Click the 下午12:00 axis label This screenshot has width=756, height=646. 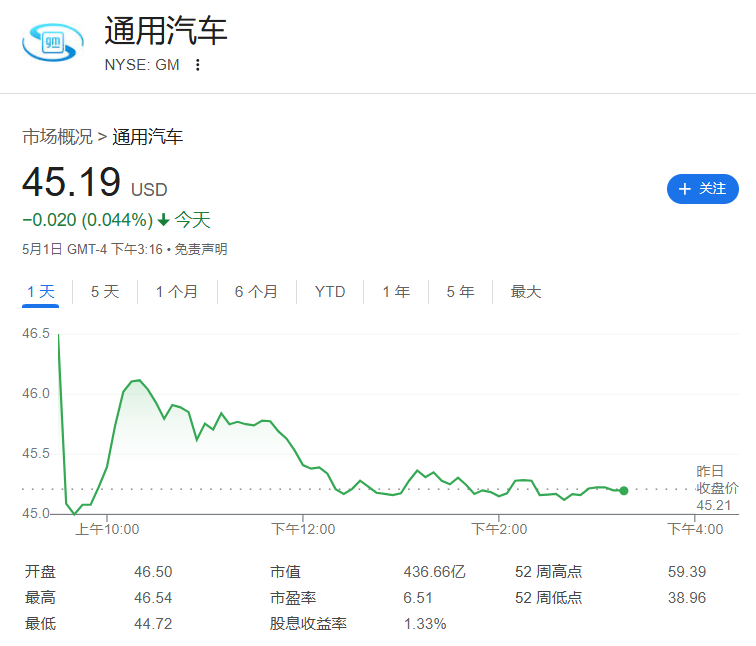(303, 529)
